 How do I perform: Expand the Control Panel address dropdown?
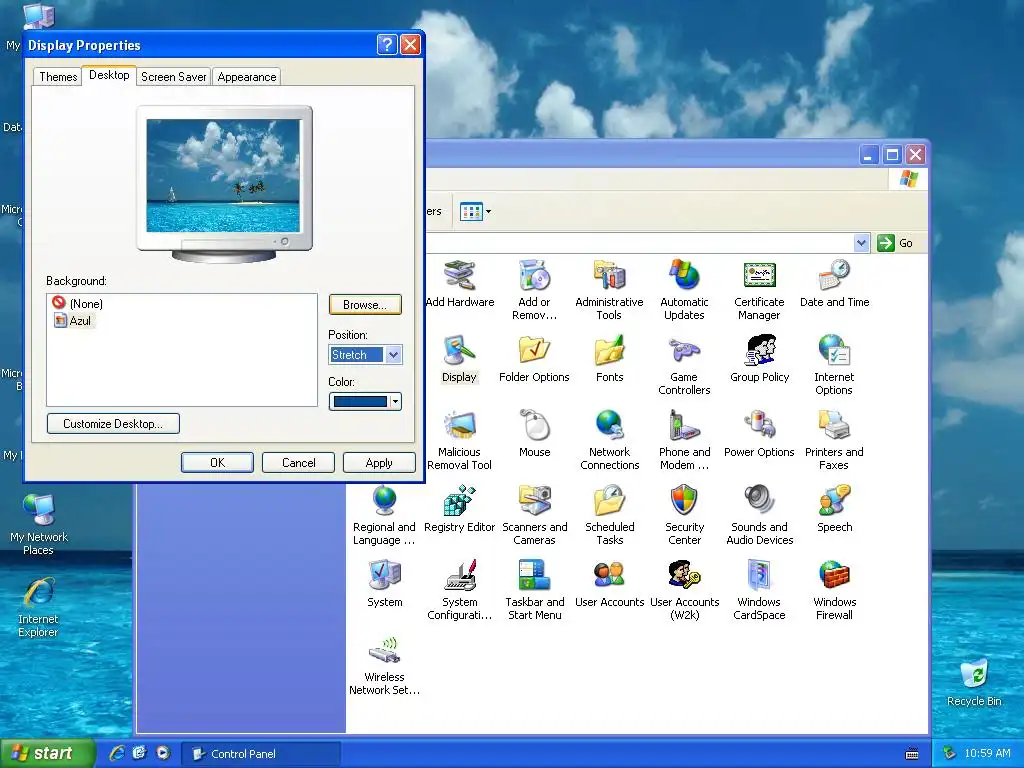coord(861,243)
